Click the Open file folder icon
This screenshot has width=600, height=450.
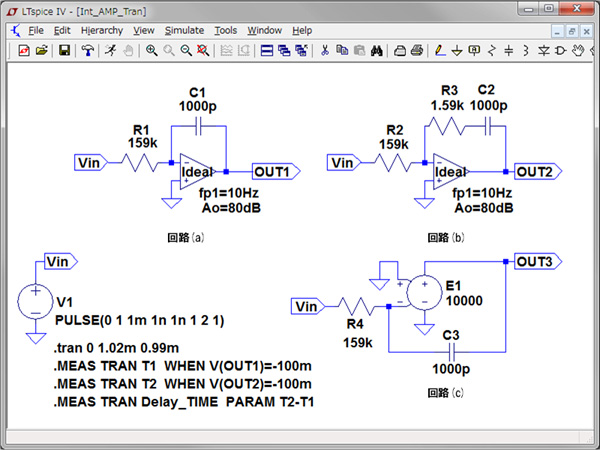(42, 50)
